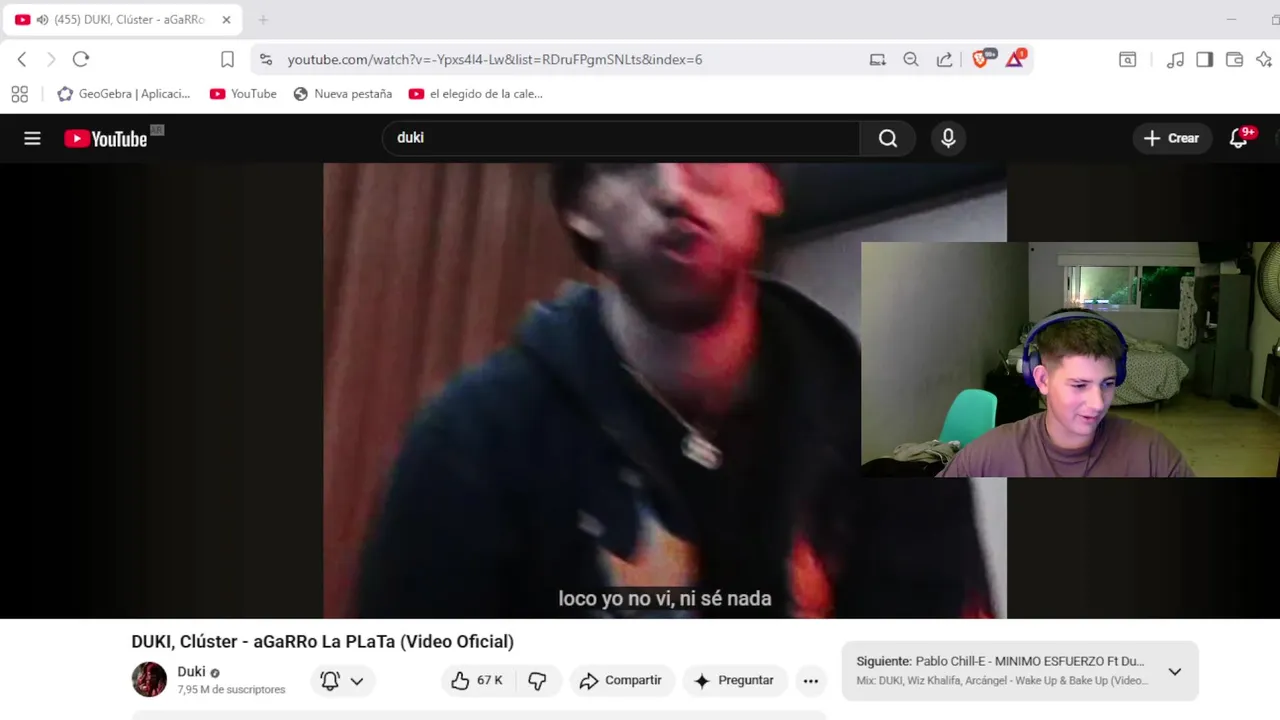Click the Compartir share button
Image resolution: width=1280 pixels, height=720 pixels.
tap(620, 681)
